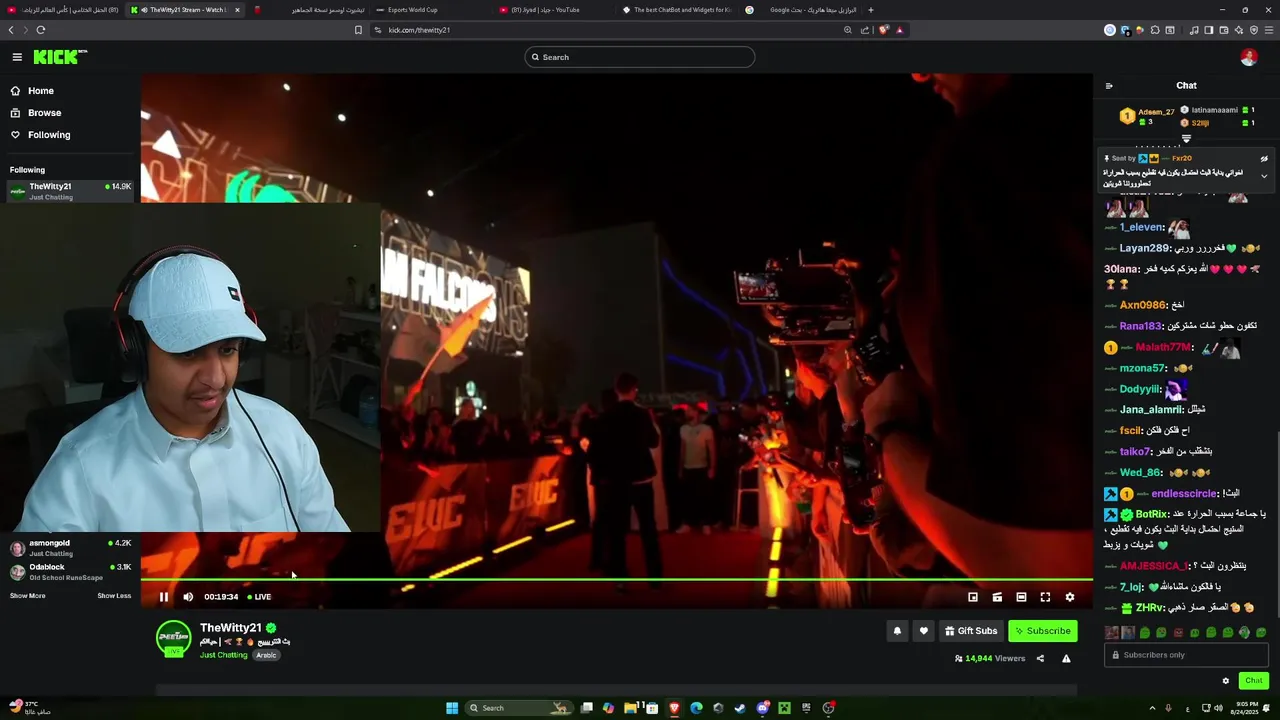The height and width of the screenshot is (720, 1280).
Task: Switch to the ChatBot and Widgets tab
Action: point(680,10)
